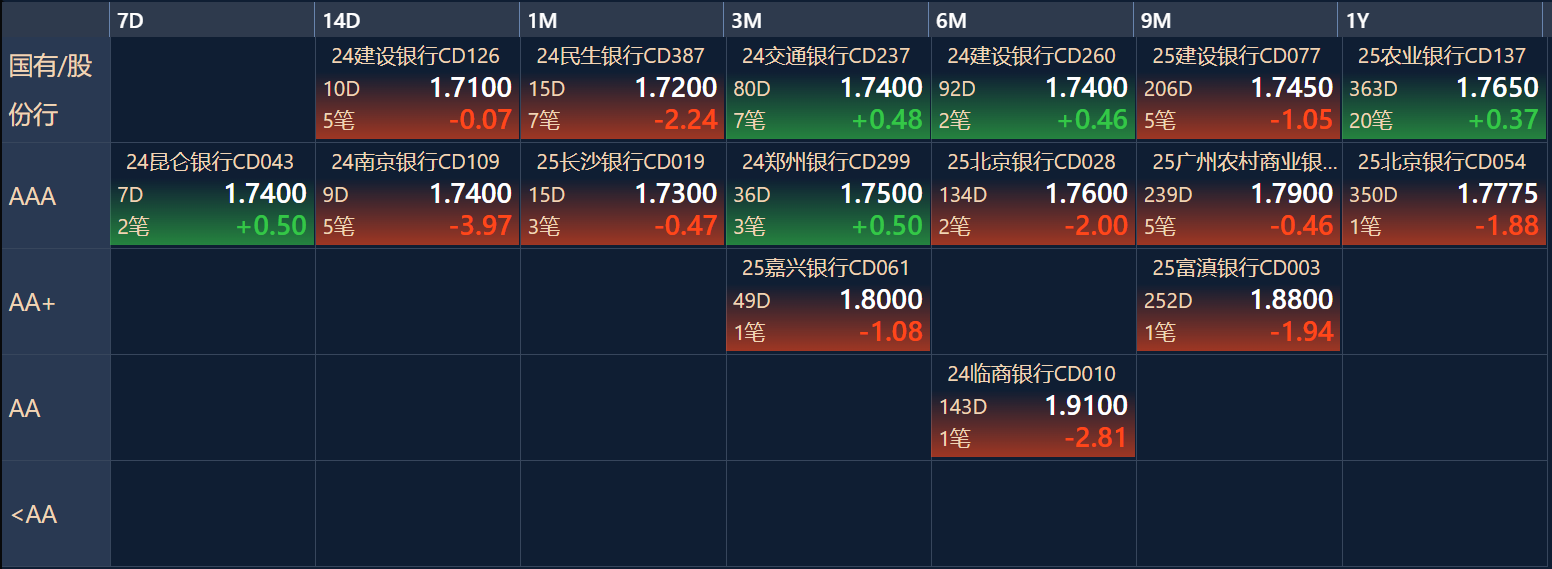Click the <AA rating row label
The height and width of the screenshot is (569, 1552).
(55, 514)
